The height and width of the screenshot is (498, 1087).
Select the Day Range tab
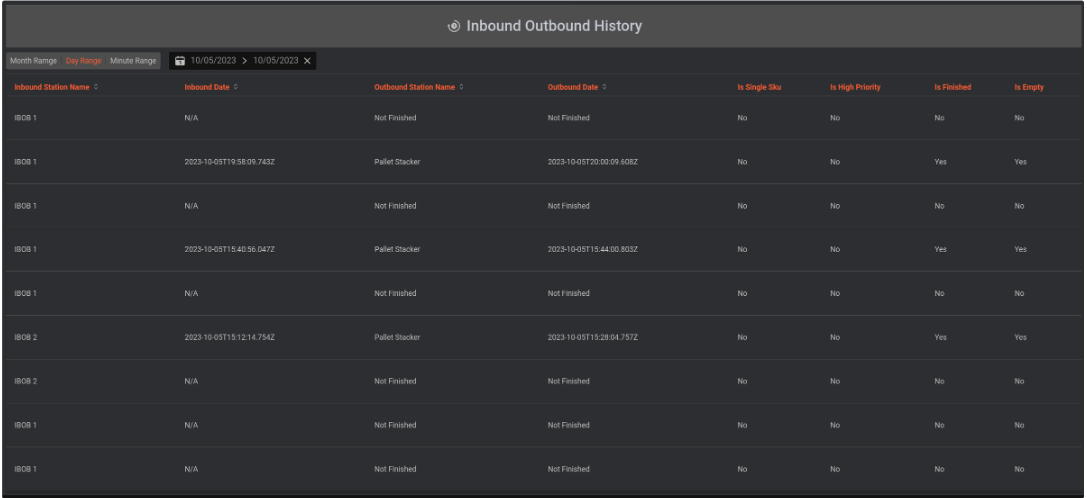[83, 61]
